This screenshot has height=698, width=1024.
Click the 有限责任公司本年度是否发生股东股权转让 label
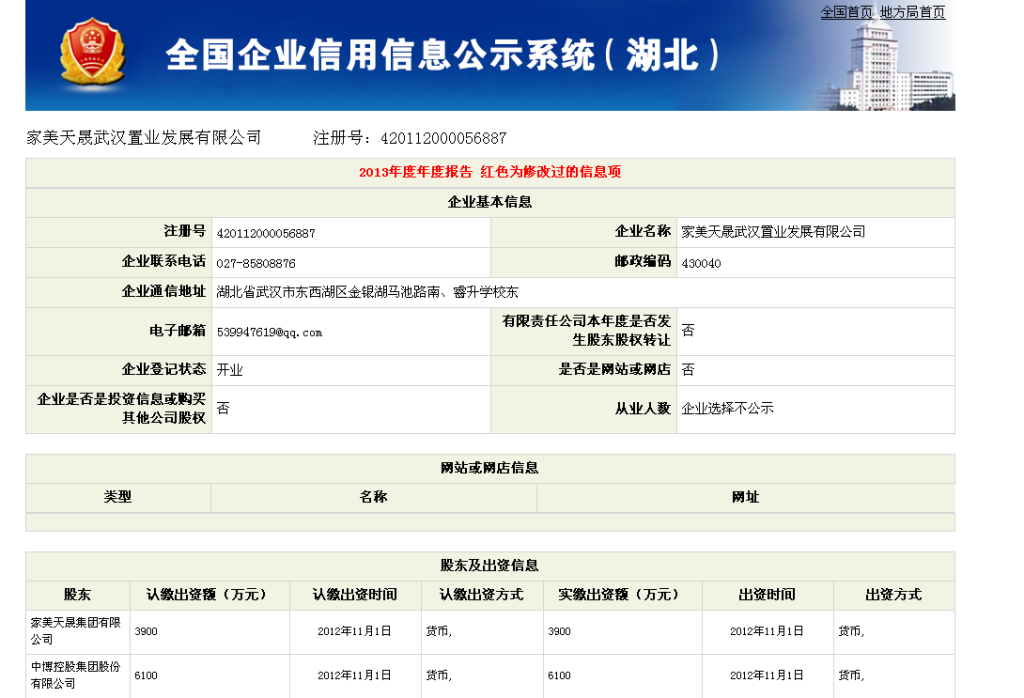coord(586,330)
